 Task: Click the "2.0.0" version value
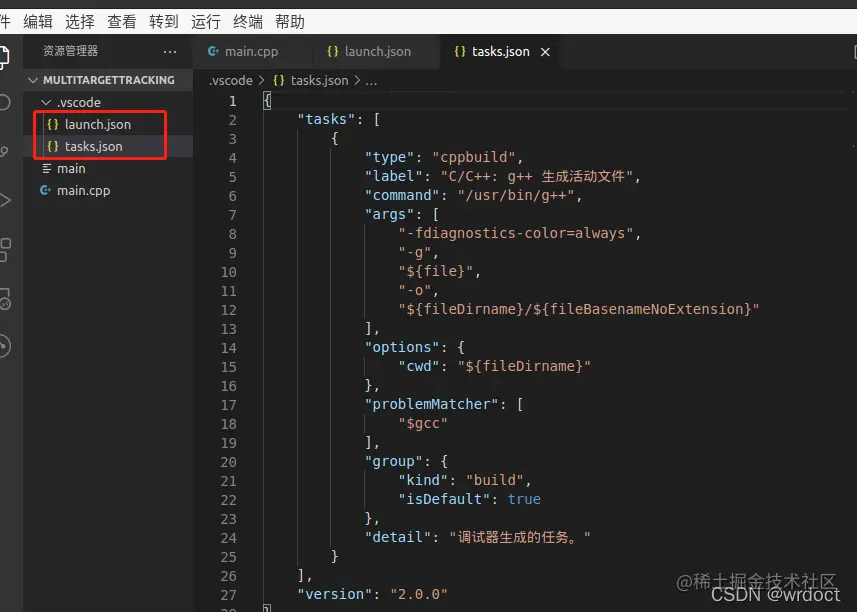419,595
